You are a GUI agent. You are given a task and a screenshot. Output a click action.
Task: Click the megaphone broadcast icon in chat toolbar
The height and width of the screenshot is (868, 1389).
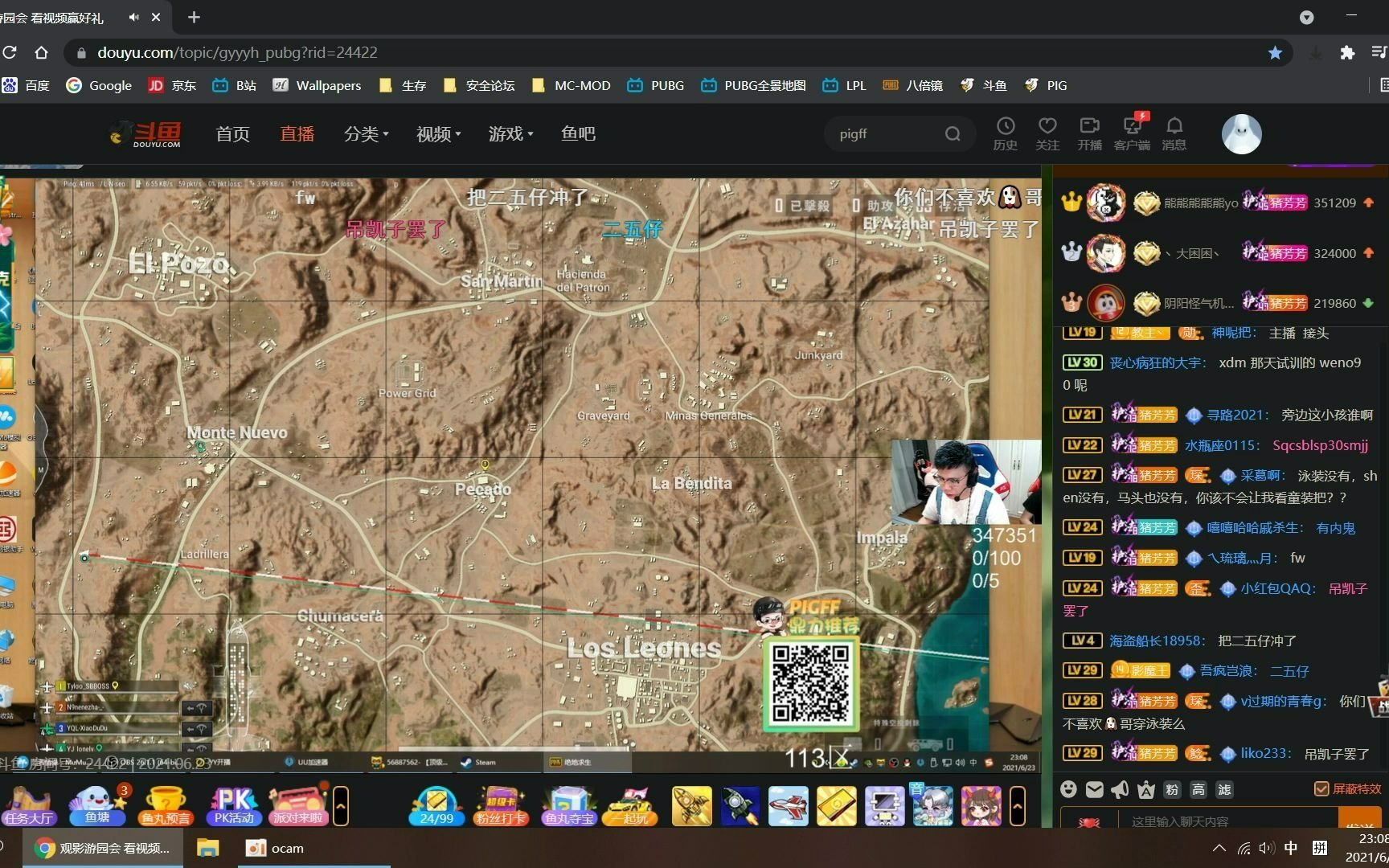pyautogui.click(x=1121, y=789)
